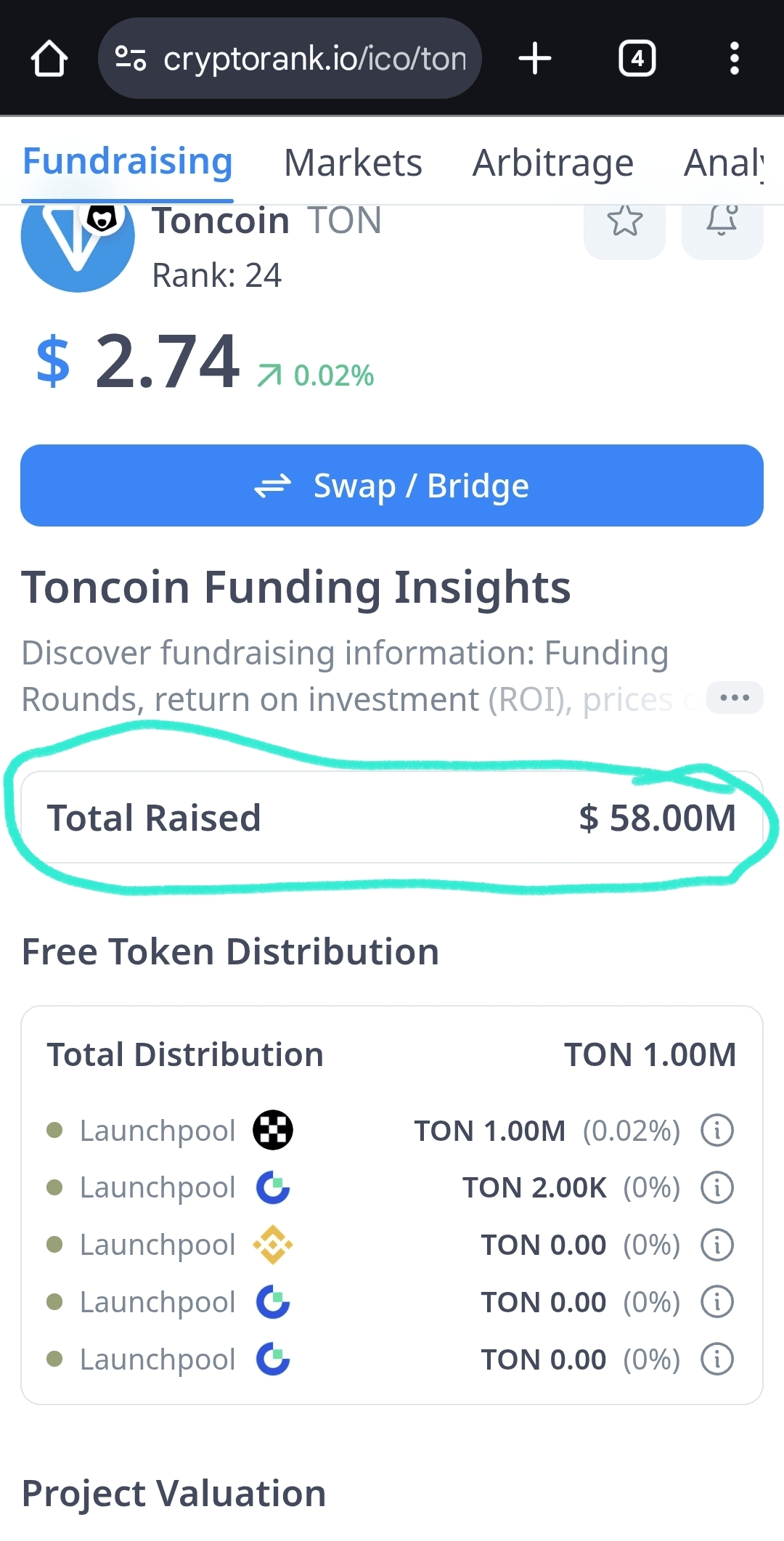Tap the Binance launchpool logo

click(273, 1245)
